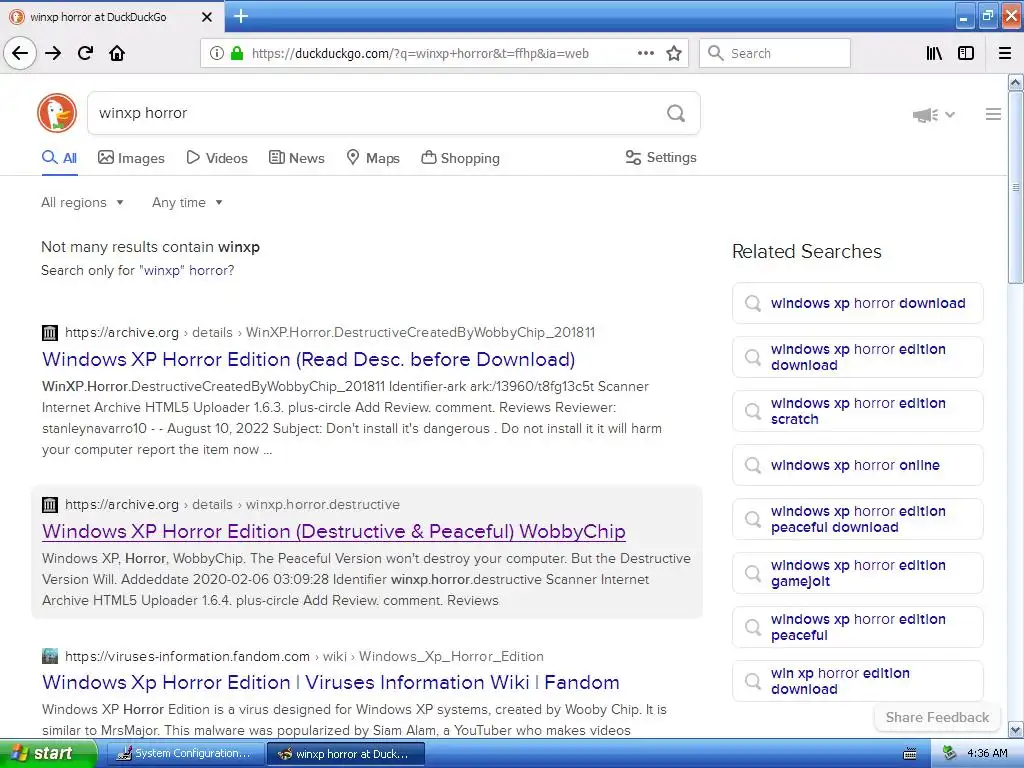Select related search windows xp horror online
The height and width of the screenshot is (768, 1024).
857,465
